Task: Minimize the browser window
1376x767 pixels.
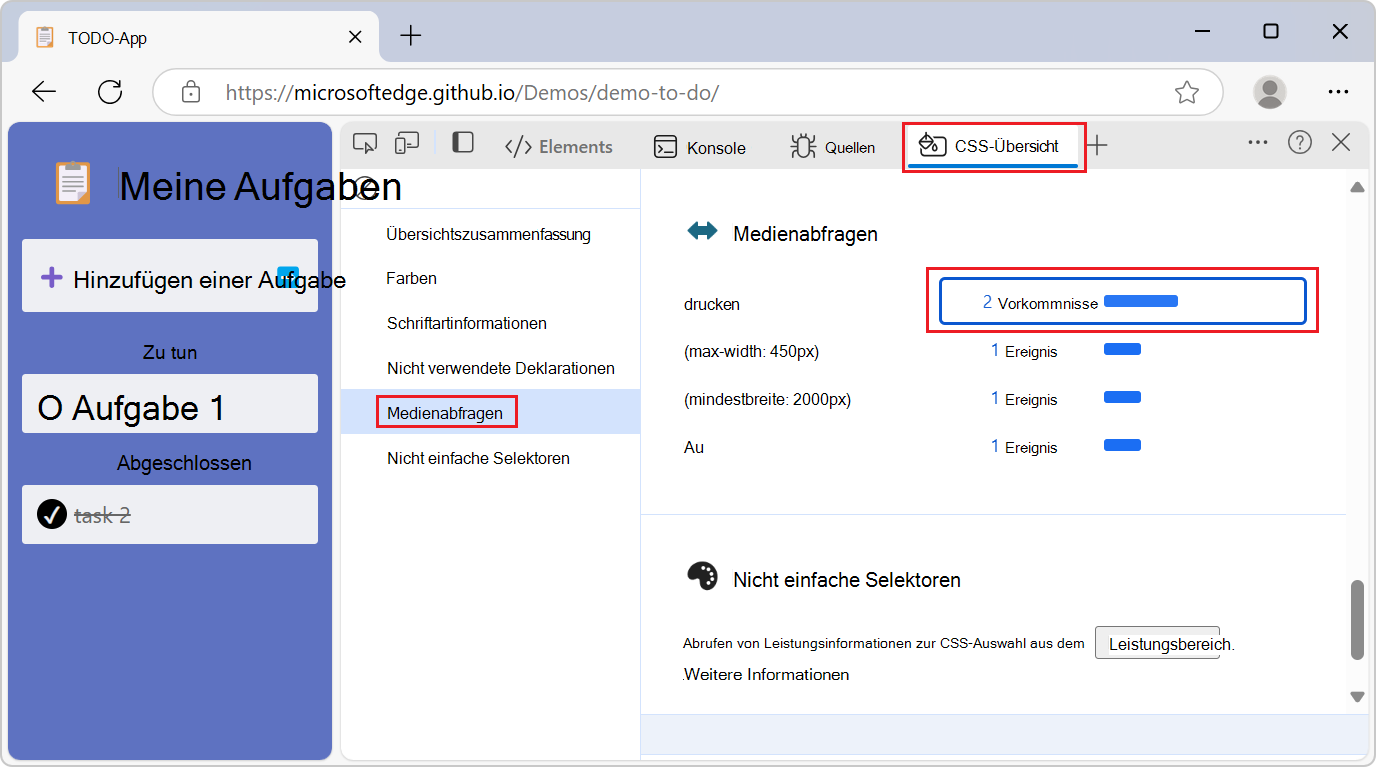Action: pos(1201,31)
